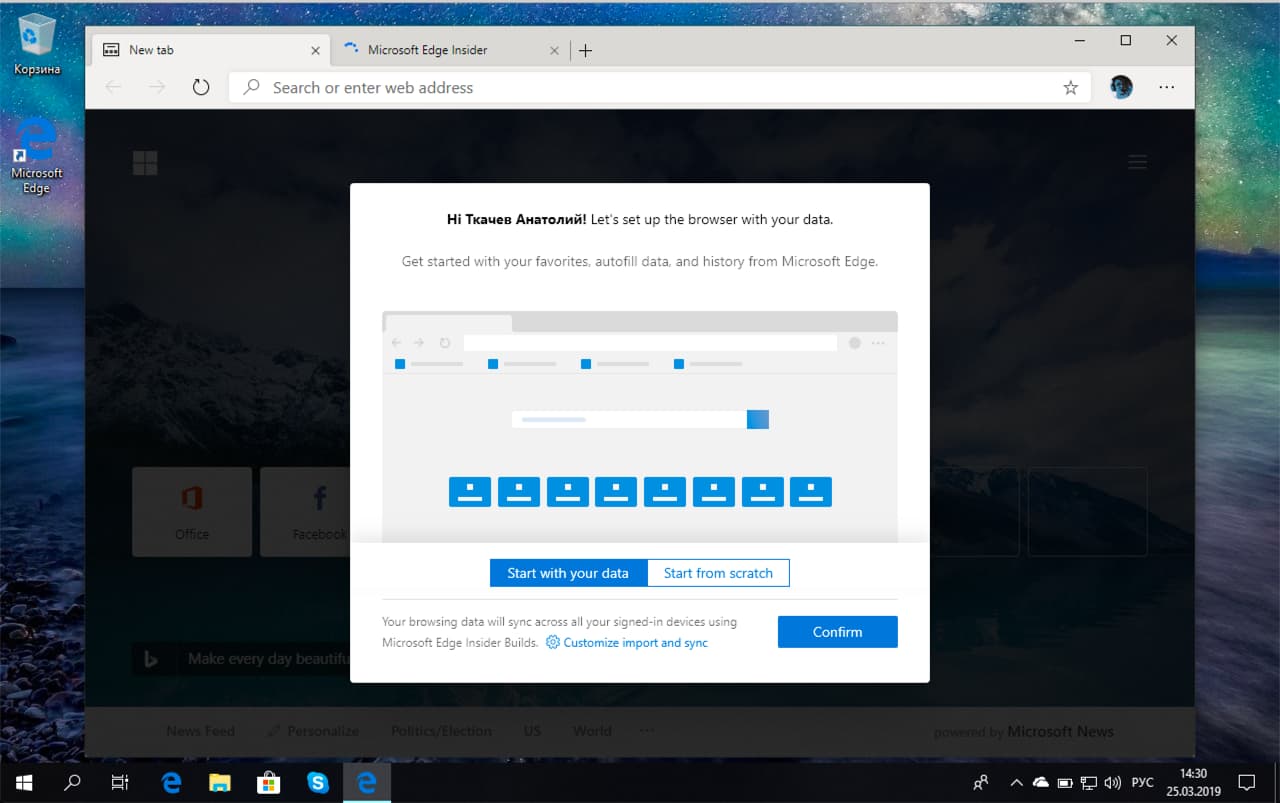Click the powered by Microsoft News text
Image resolution: width=1280 pixels, height=803 pixels.
pos(1024,732)
